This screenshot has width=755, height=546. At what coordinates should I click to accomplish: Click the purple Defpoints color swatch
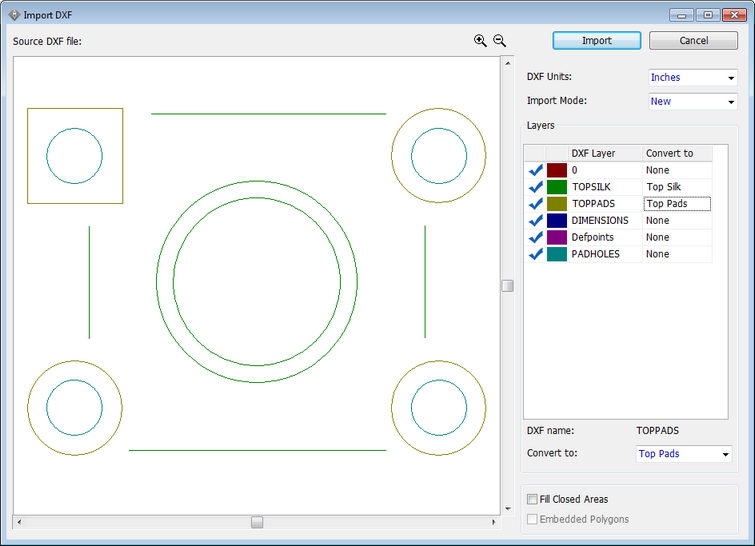[x=557, y=237]
